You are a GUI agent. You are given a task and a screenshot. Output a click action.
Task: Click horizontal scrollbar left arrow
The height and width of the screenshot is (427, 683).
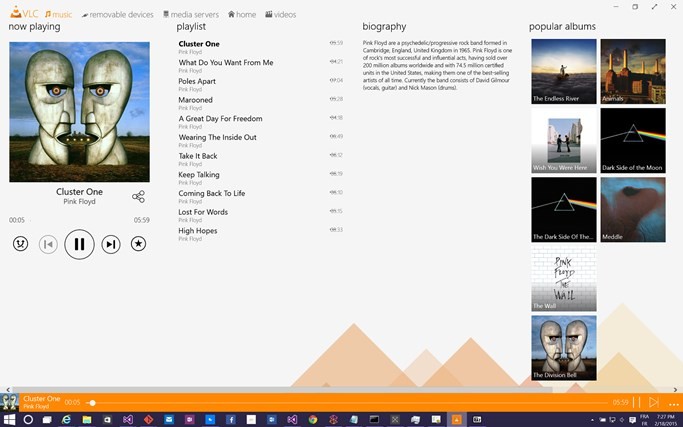click(x=7, y=390)
